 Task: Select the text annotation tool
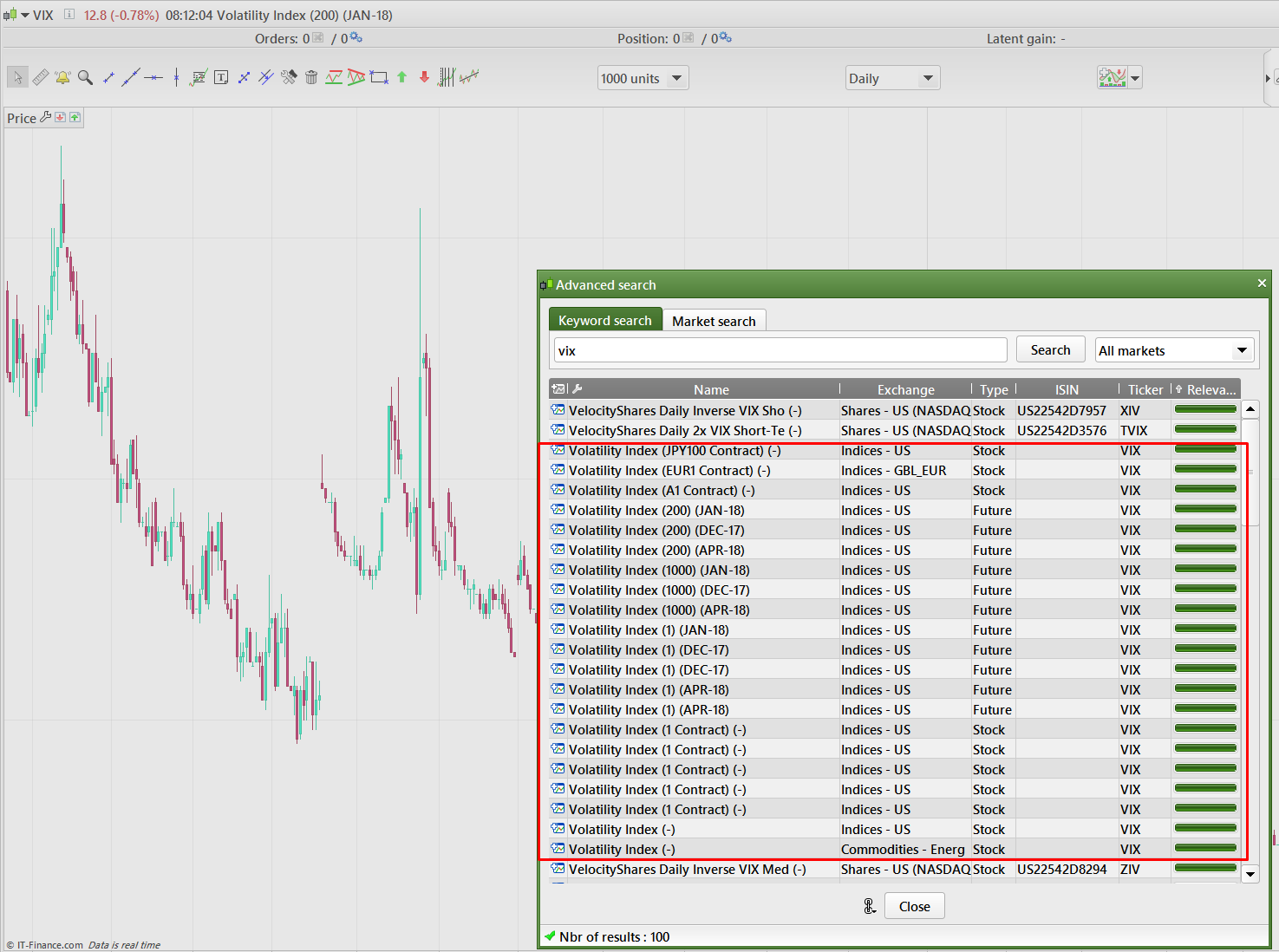pyautogui.click(x=221, y=77)
